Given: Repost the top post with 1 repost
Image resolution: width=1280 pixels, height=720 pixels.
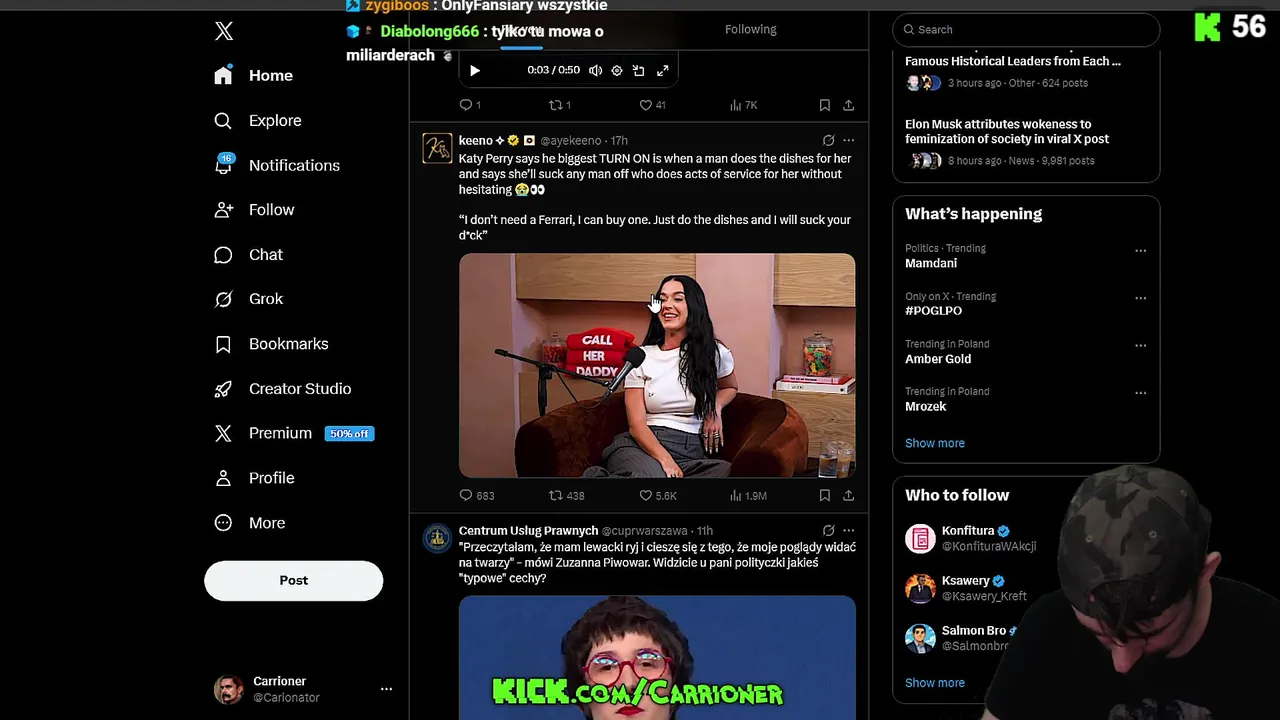Looking at the screenshot, I should 559,105.
